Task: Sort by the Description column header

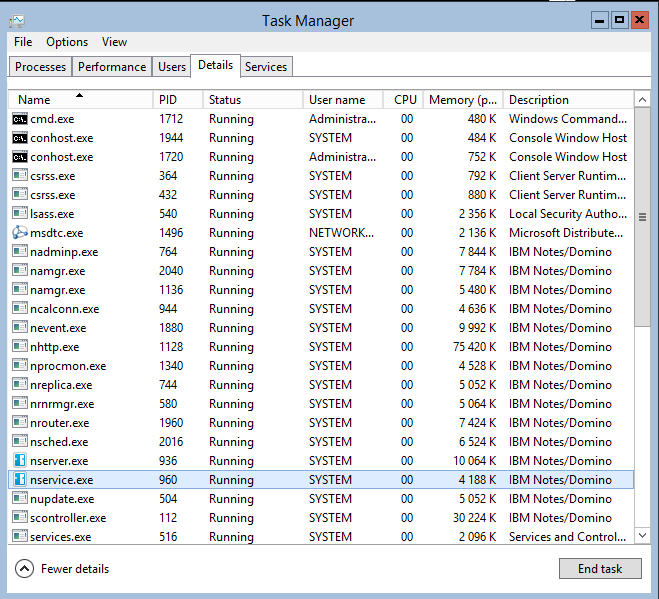Action: (568, 100)
